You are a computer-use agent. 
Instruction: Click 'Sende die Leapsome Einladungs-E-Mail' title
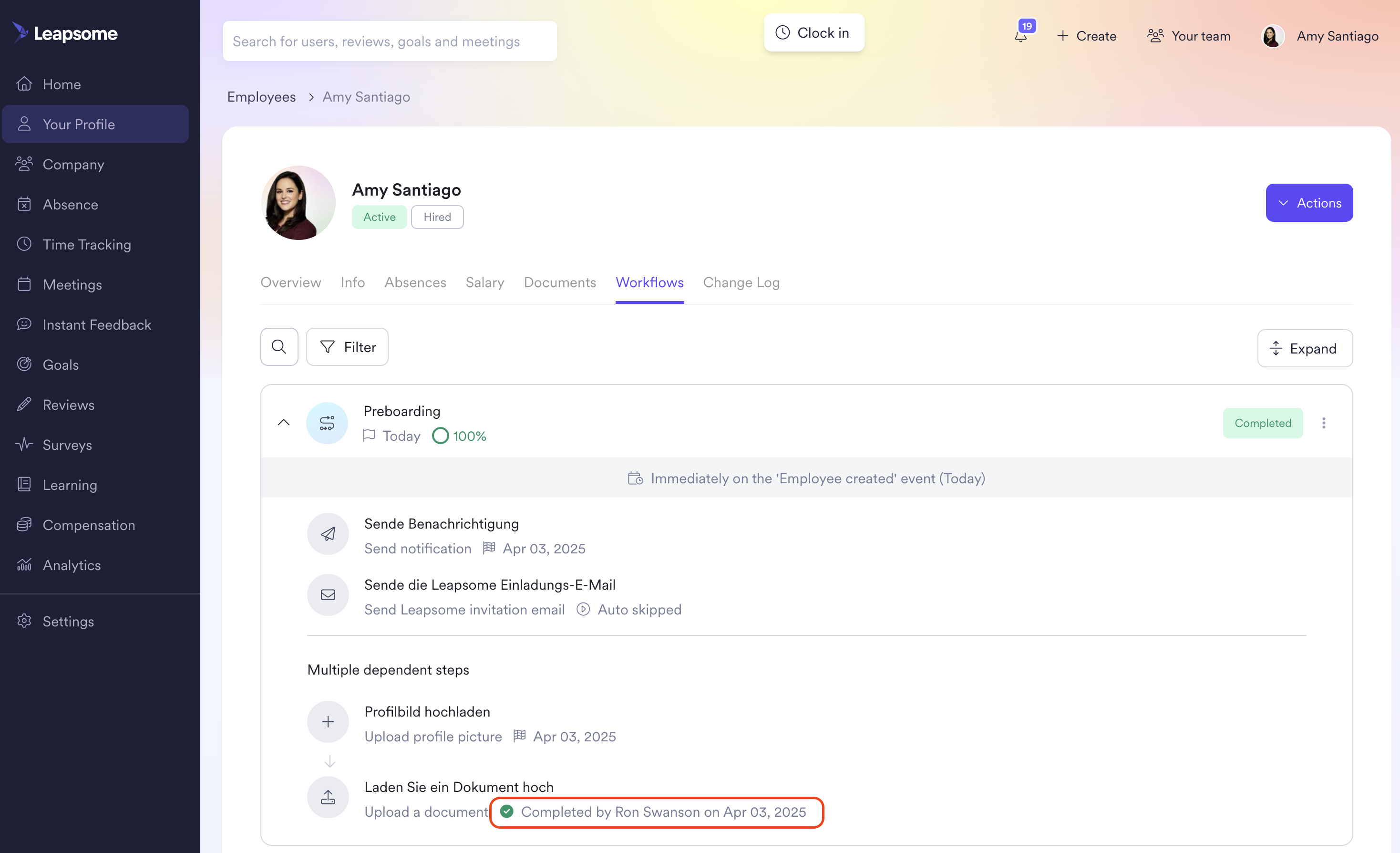click(490, 584)
